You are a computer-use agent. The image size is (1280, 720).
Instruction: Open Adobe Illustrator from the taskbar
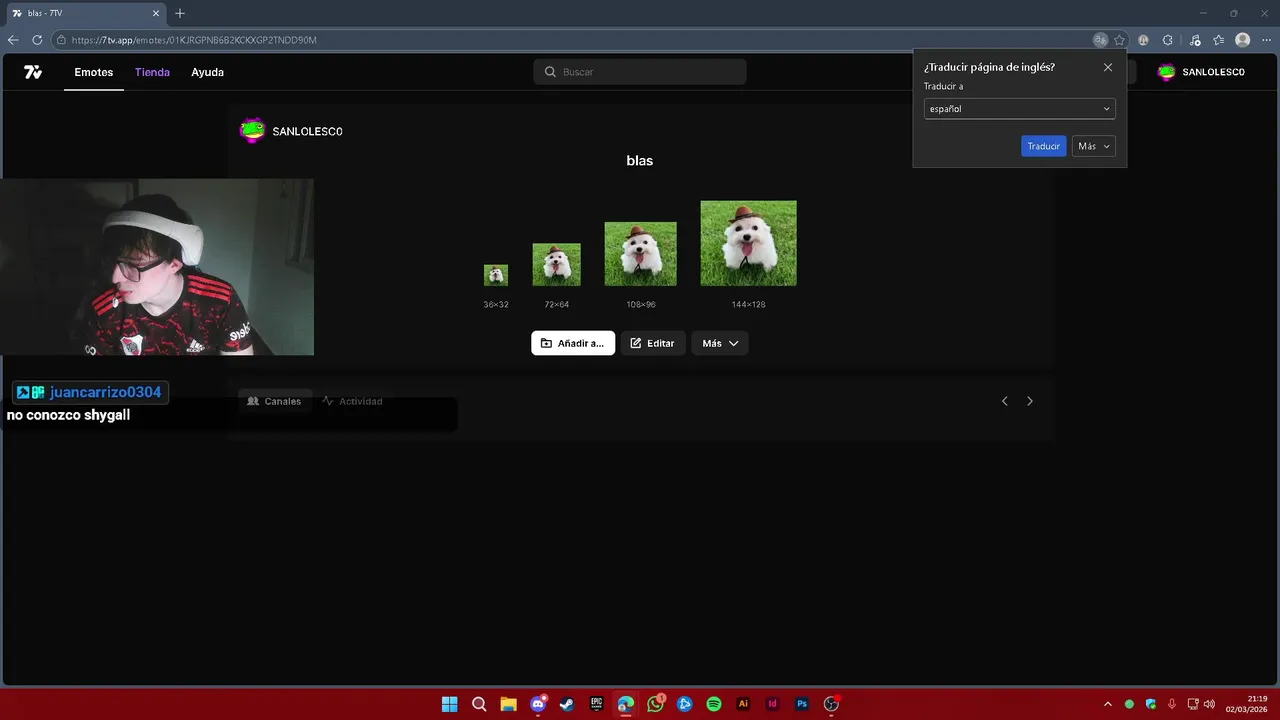[743, 704]
